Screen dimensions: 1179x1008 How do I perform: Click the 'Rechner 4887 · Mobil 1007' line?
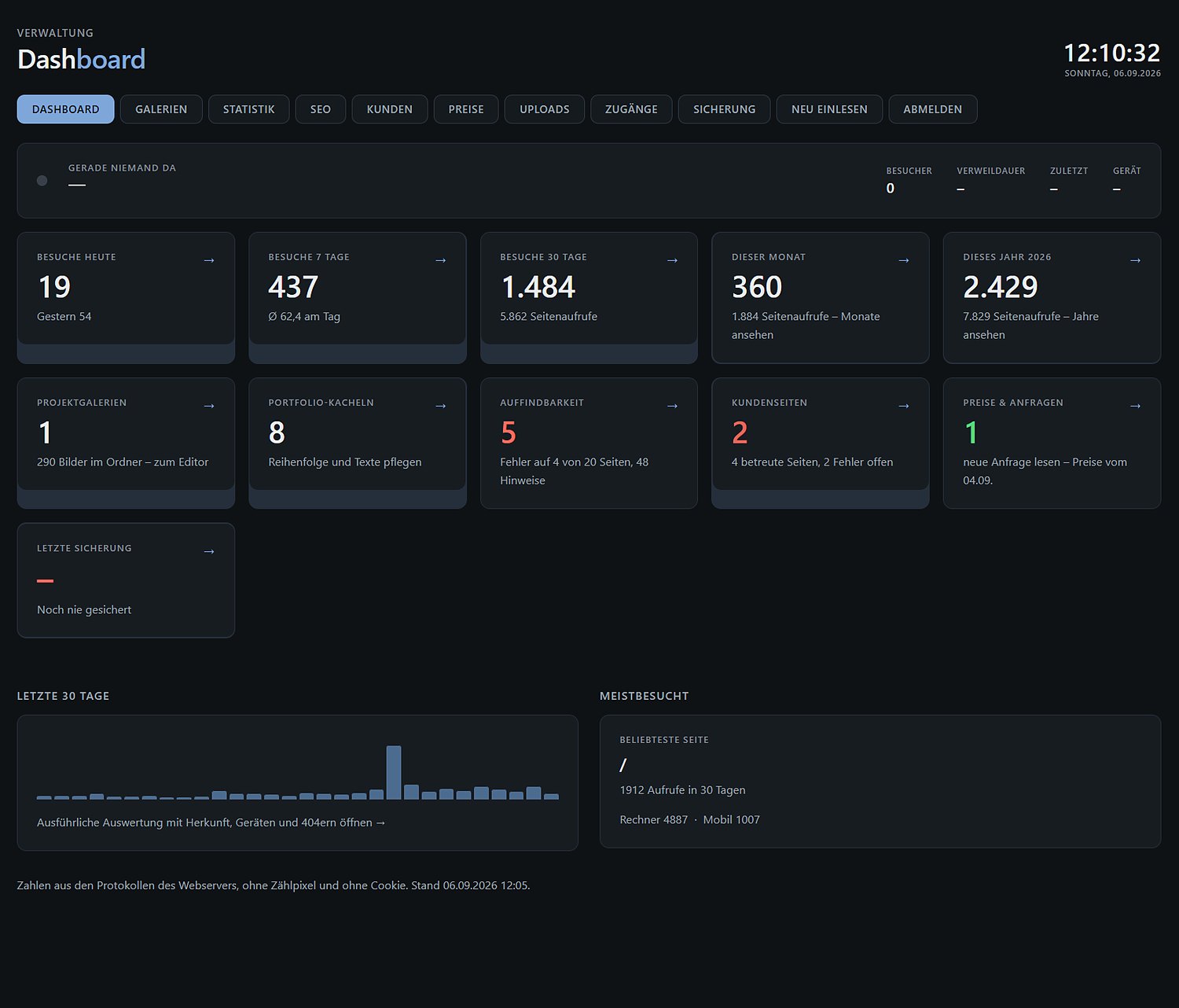click(689, 819)
